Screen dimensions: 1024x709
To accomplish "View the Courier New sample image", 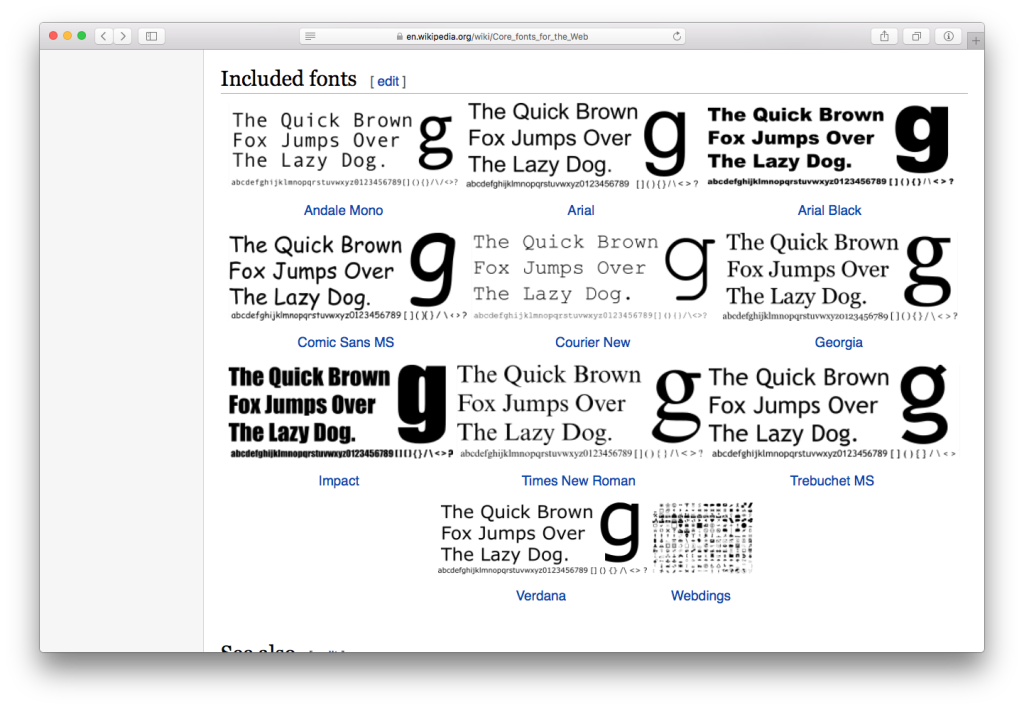I will coord(592,277).
